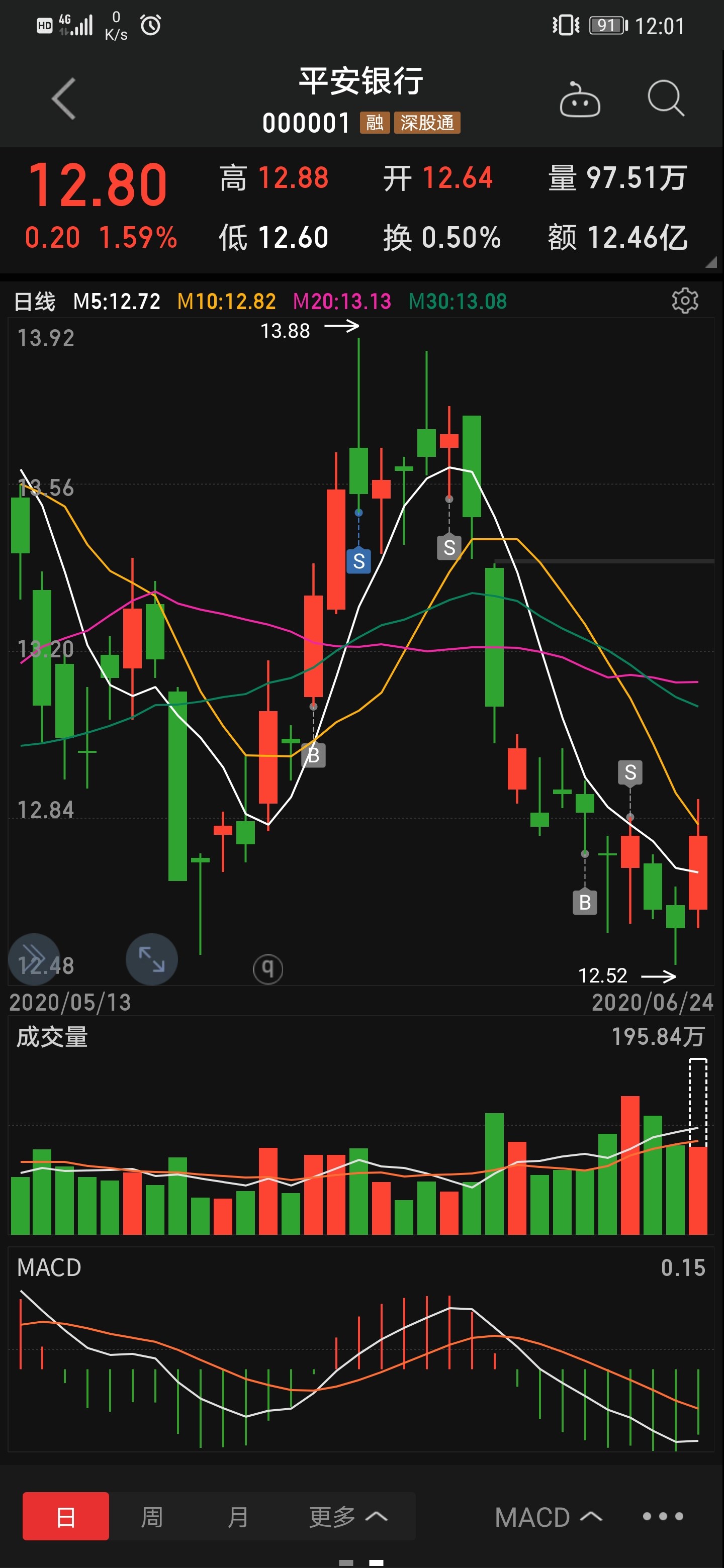Tap the start date 2020/05/13
This screenshot has height=1568, width=724.
pyautogui.click(x=70, y=1002)
